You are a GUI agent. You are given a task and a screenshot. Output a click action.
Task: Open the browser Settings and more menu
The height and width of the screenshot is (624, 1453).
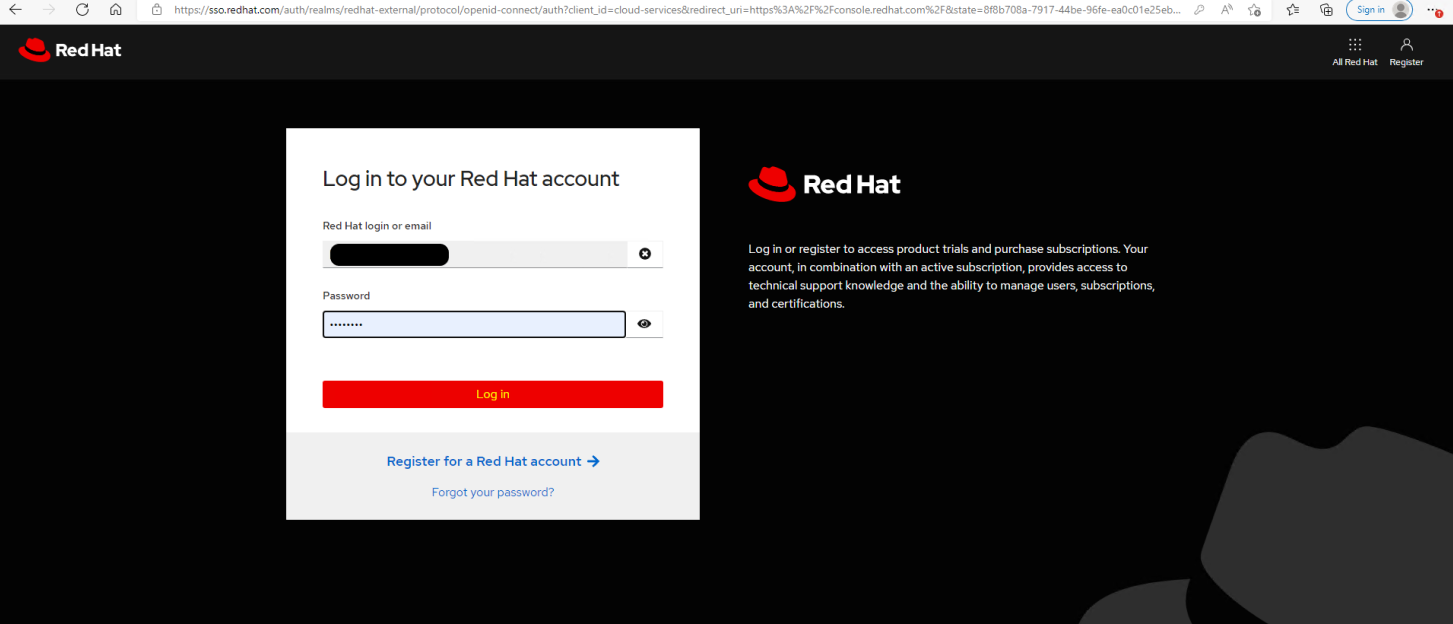(1435, 9)
